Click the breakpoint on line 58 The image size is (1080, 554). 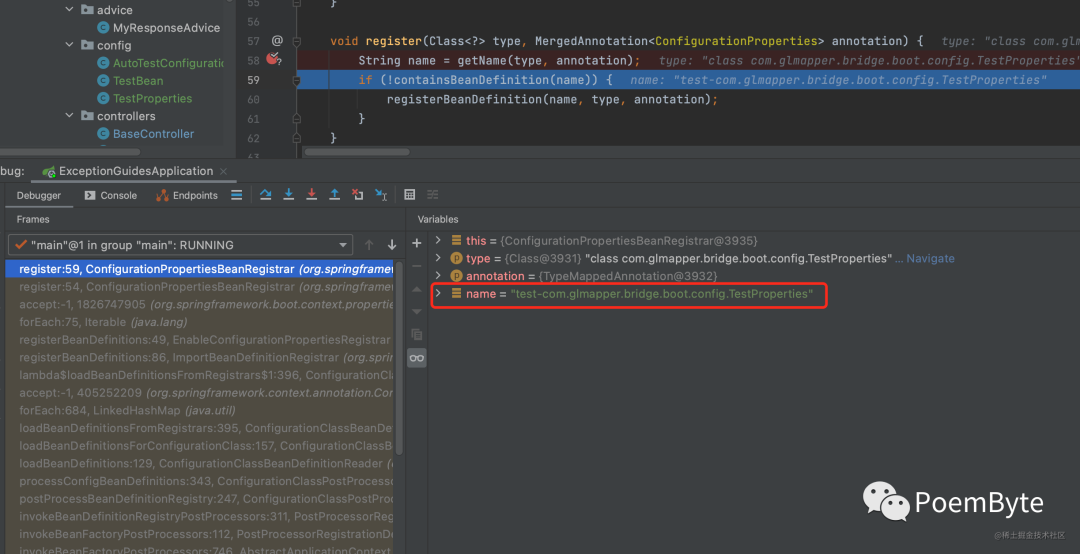[x=273, y=59]
